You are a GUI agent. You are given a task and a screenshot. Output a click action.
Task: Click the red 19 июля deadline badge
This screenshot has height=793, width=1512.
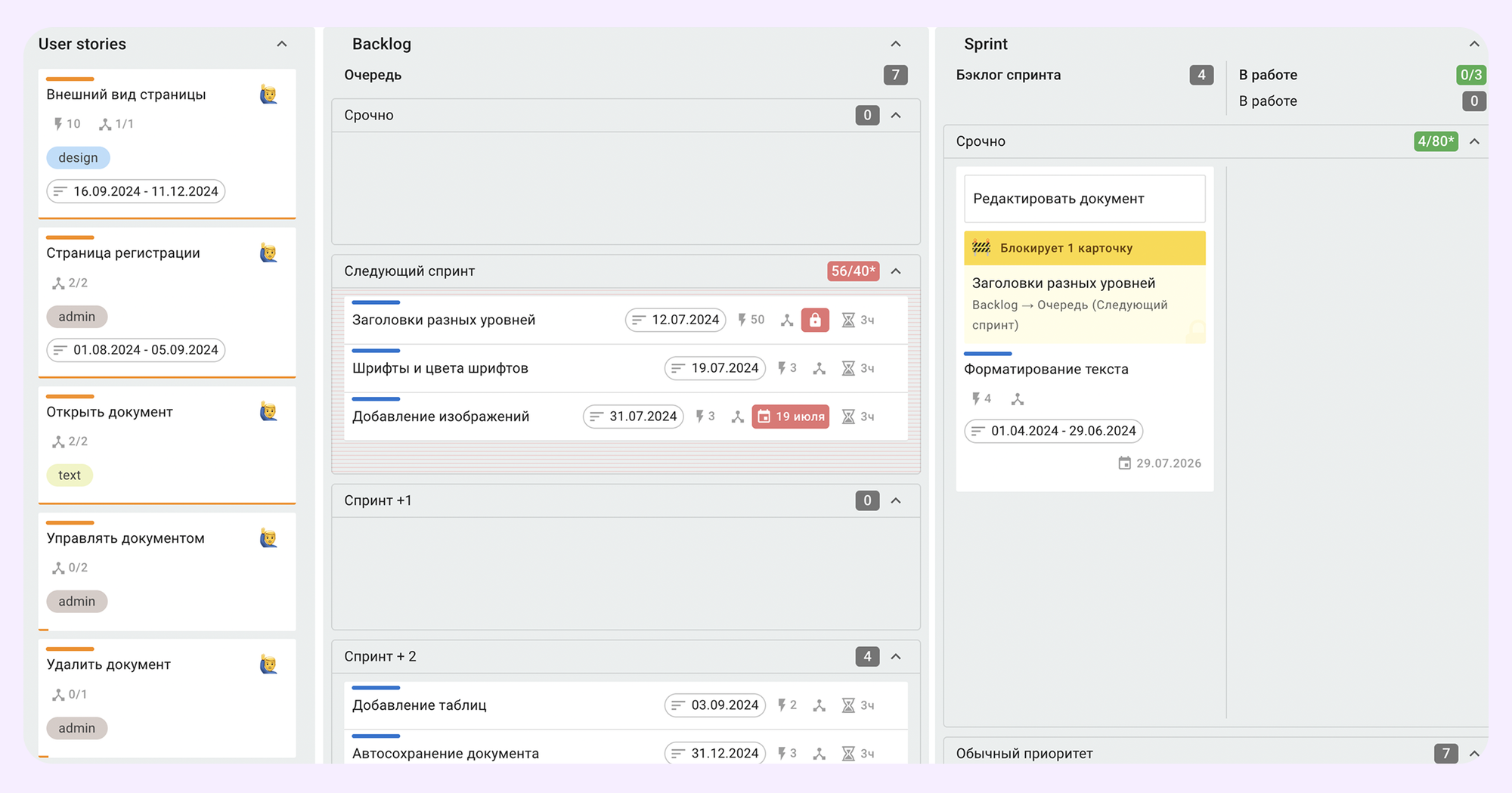tap(790, 417)
